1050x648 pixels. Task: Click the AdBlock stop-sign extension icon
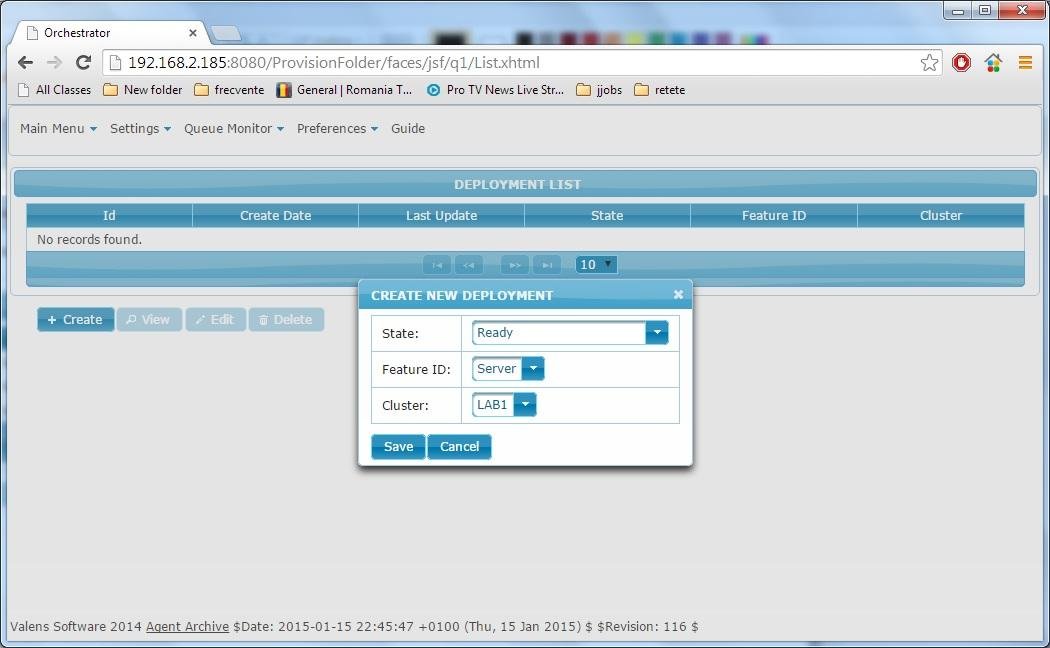click(x=961, y=62)
